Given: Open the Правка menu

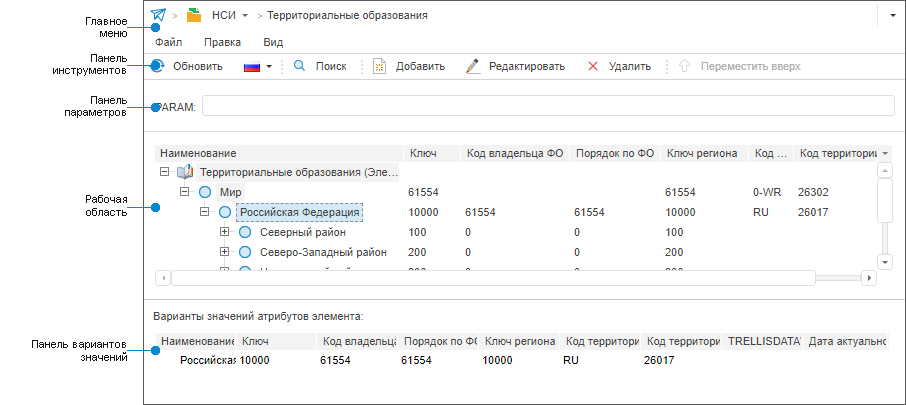Looking at the screenshot, I should [x=222, y=42].
